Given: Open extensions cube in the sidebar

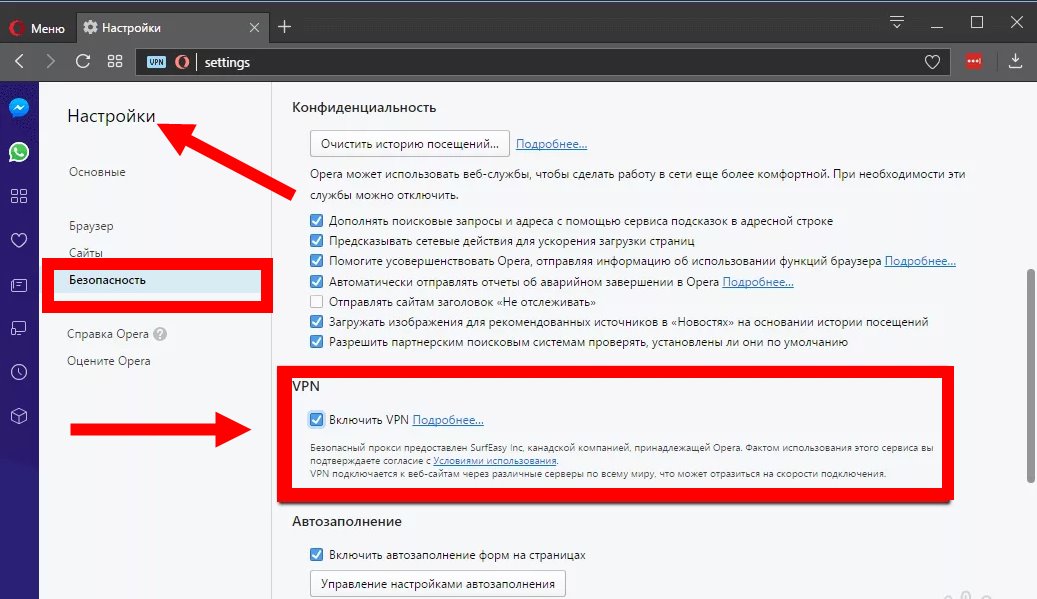Looking at the screenshot, I should [x=19, y=416].
